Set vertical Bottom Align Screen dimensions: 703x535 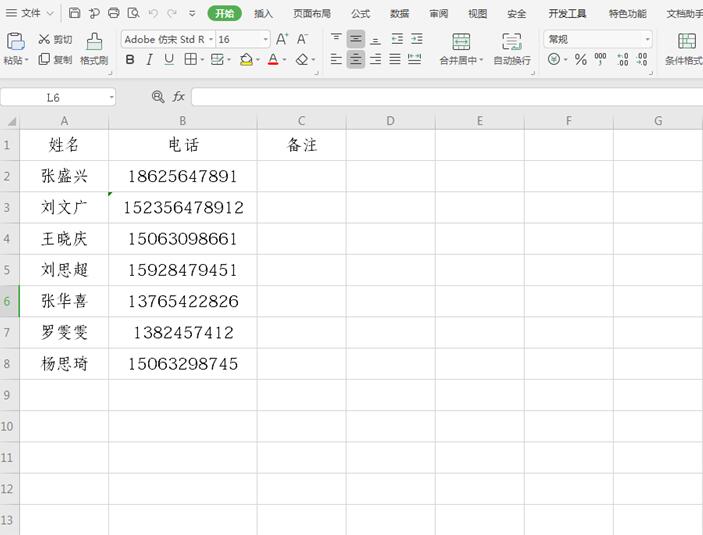pyautogui.click(x=376, y=39)
